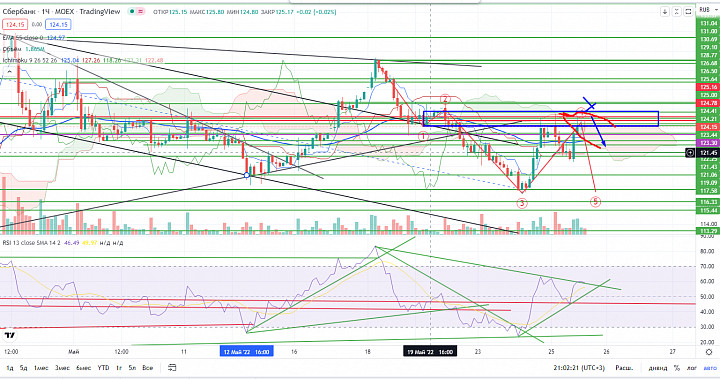The width and height of the screenshot is (720, 379).
Task: Click the 19 Май '22 16:00 crosshair date label
Action: click(x=430, y=352)
